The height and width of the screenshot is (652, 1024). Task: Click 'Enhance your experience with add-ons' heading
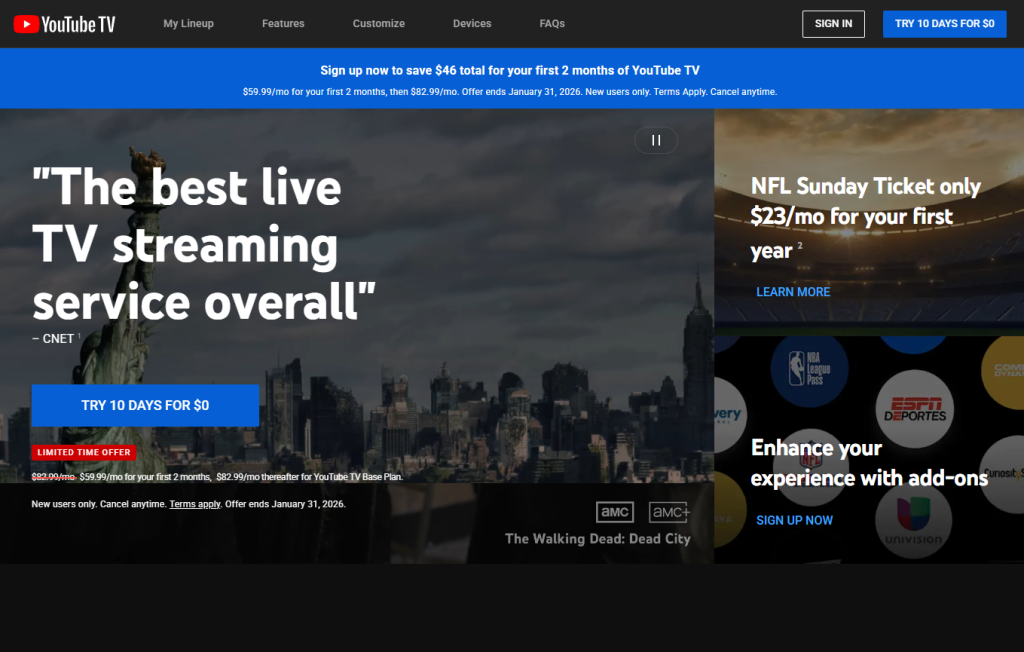click(869, 463)
